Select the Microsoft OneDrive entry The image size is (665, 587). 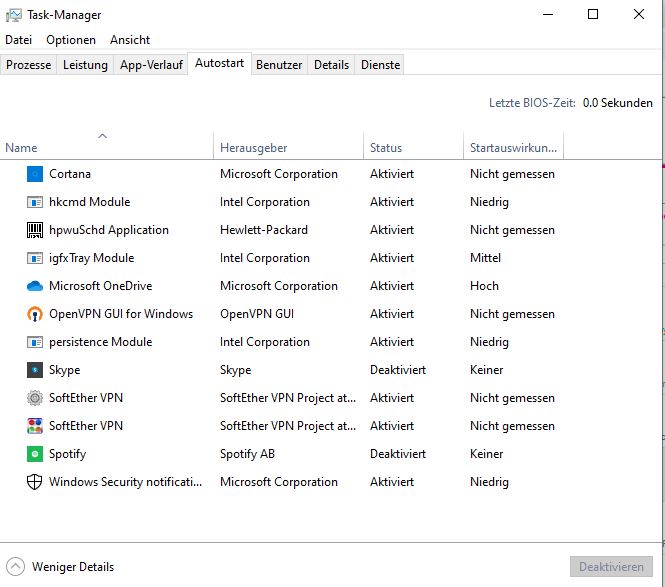(x=101, y=286)
